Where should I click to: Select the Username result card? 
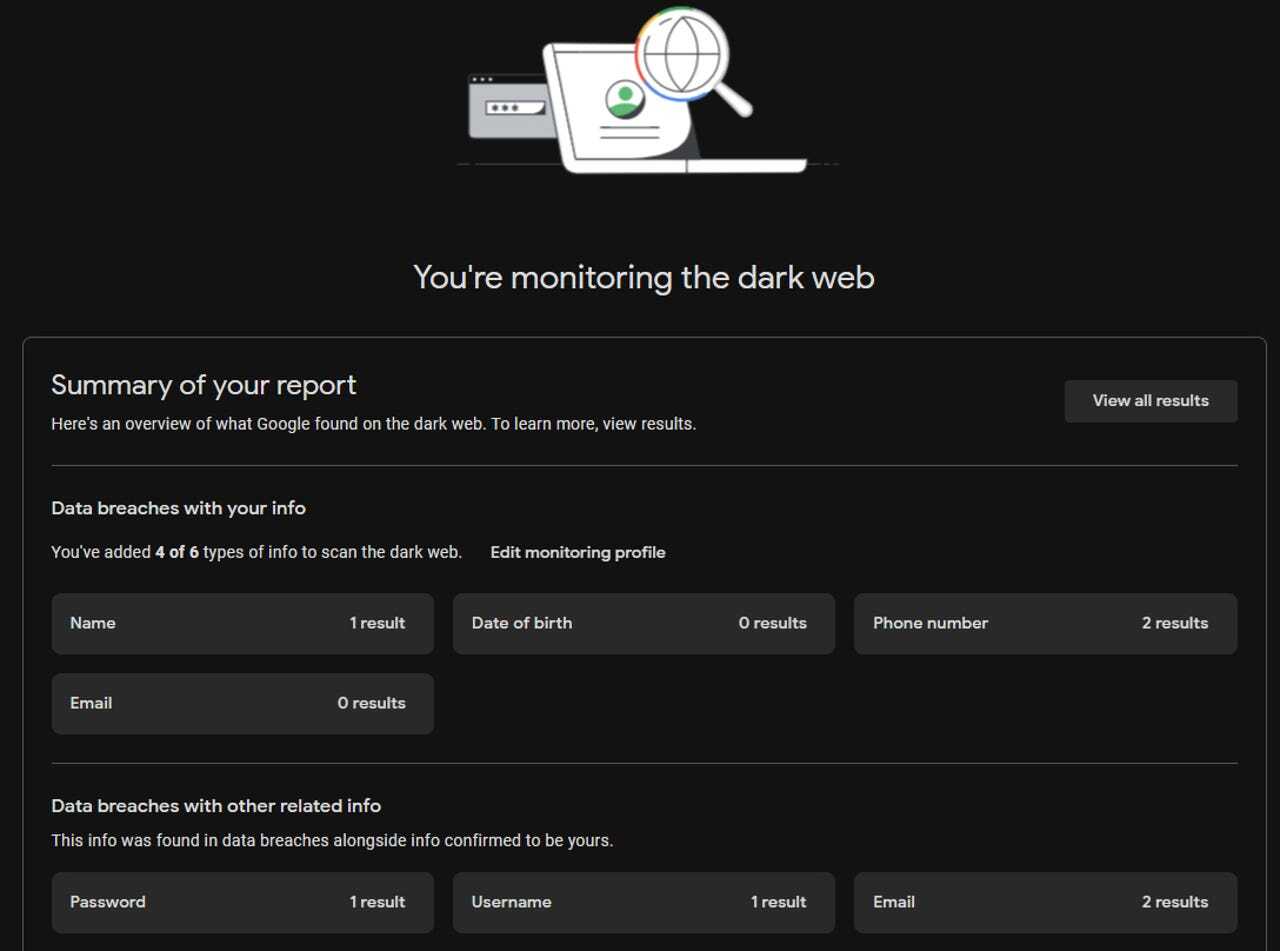pos(643,902)
